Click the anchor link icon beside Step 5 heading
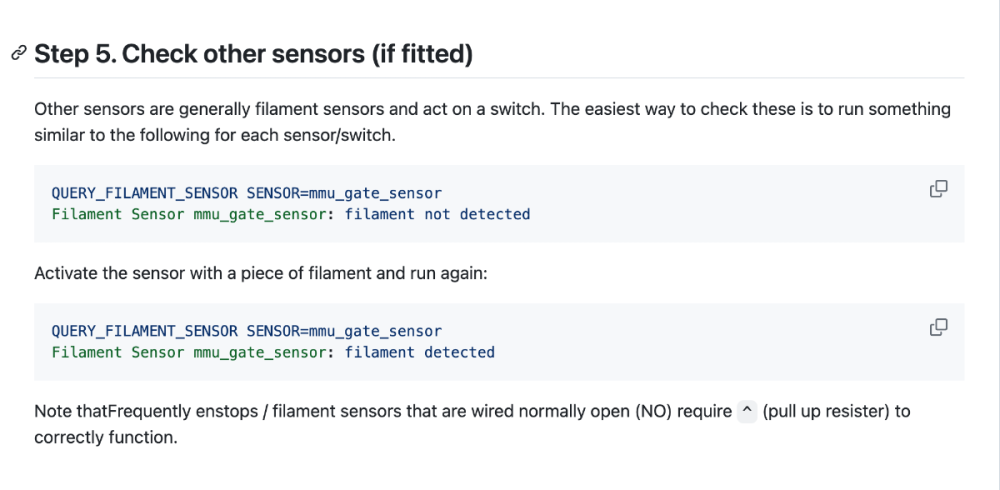The width and height of the screenshot is (1000, 490). click(19, 53)
